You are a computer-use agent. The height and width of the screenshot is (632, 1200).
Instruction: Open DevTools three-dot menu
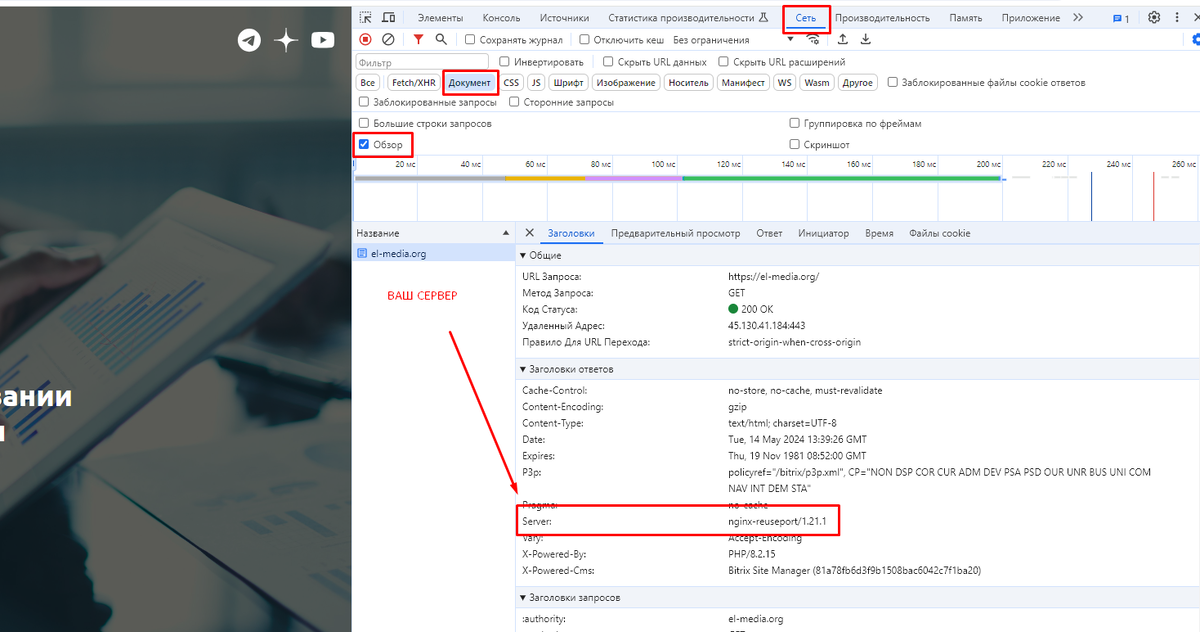coord(1177,18)
